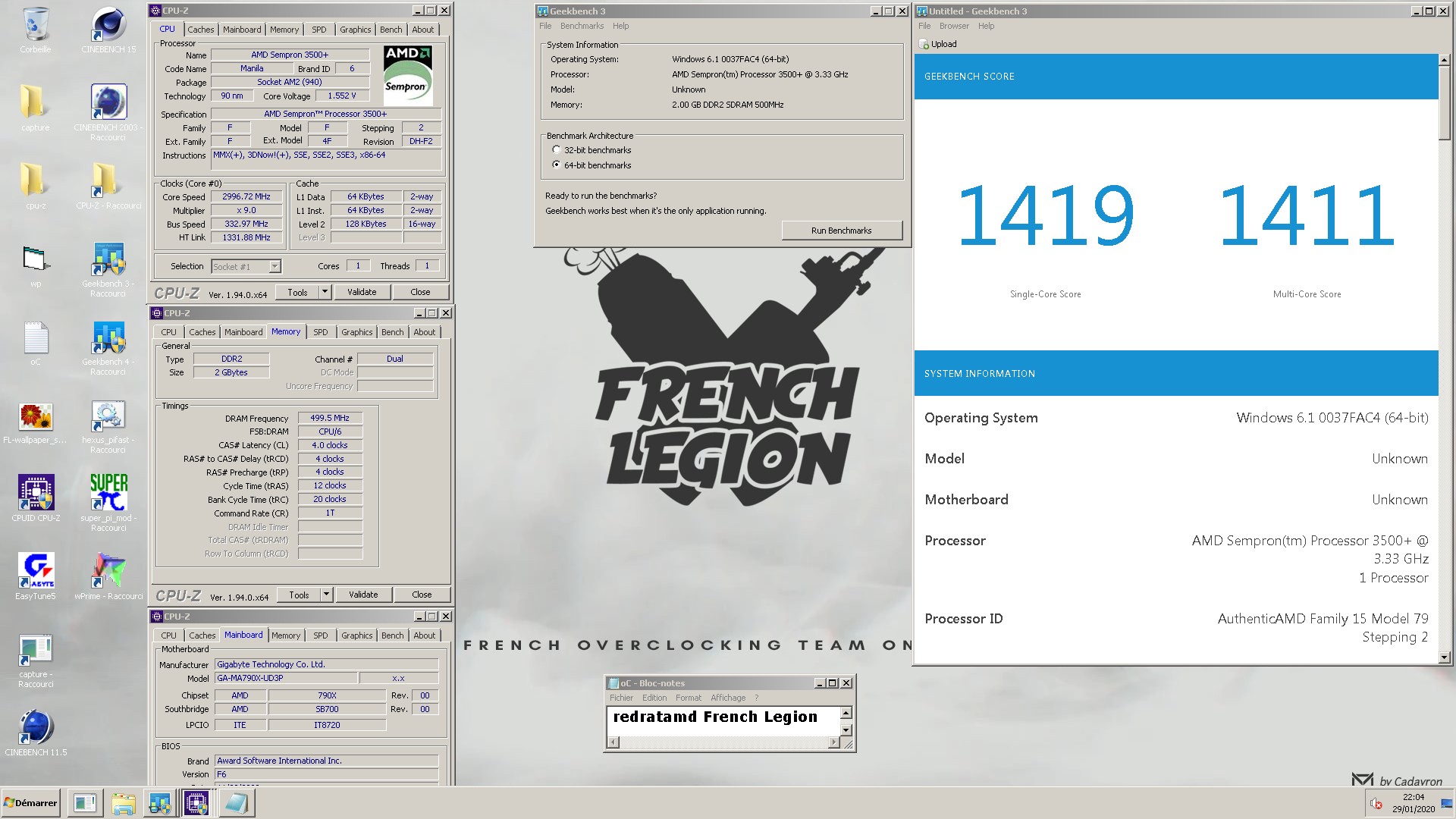The image size is (1456, 819).
Task: Open Bench tab in Mainboard CPU-Z window
Action: point(392,635)
